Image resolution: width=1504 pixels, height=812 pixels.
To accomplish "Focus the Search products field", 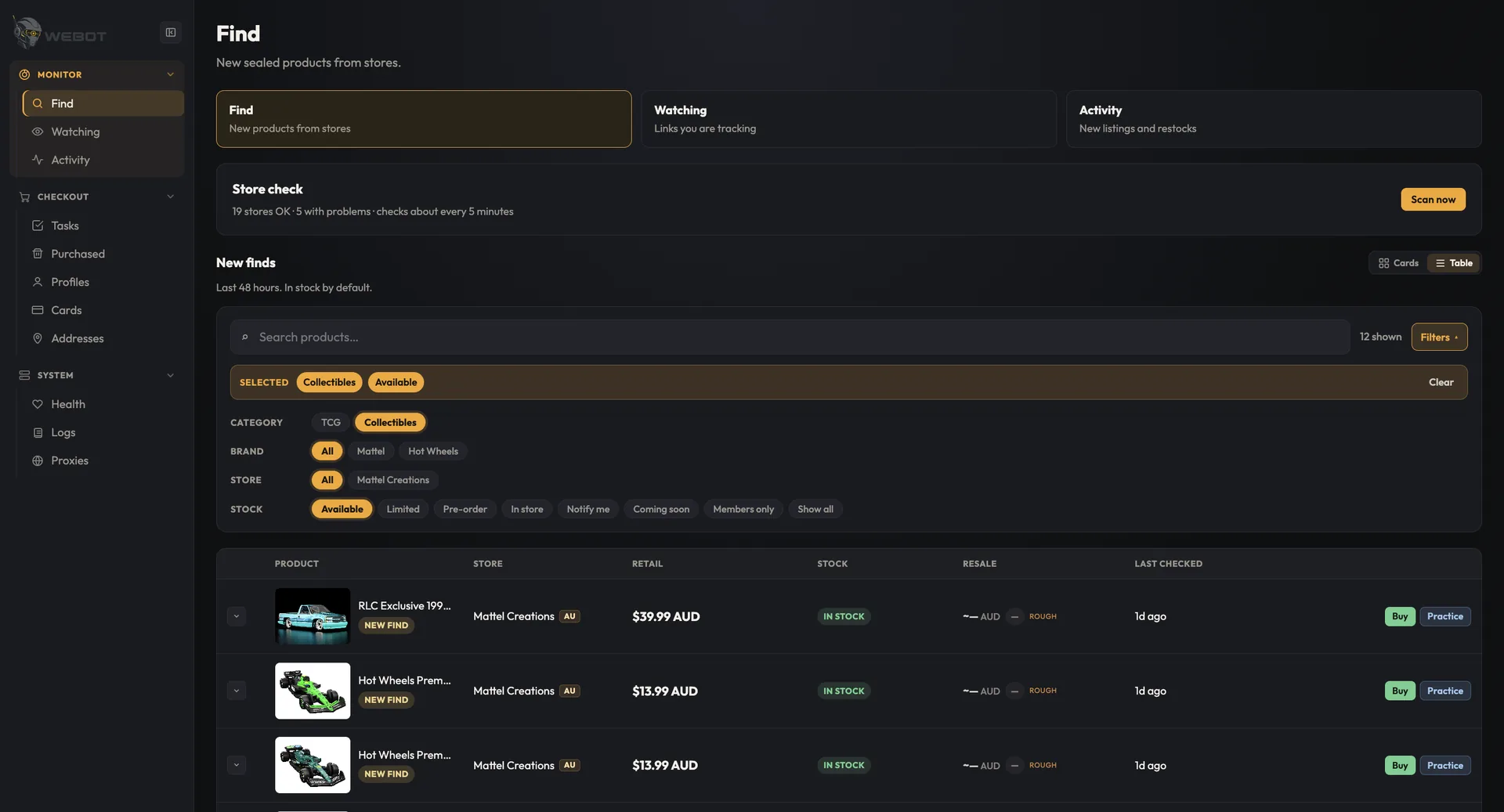I will pos(790,337).
